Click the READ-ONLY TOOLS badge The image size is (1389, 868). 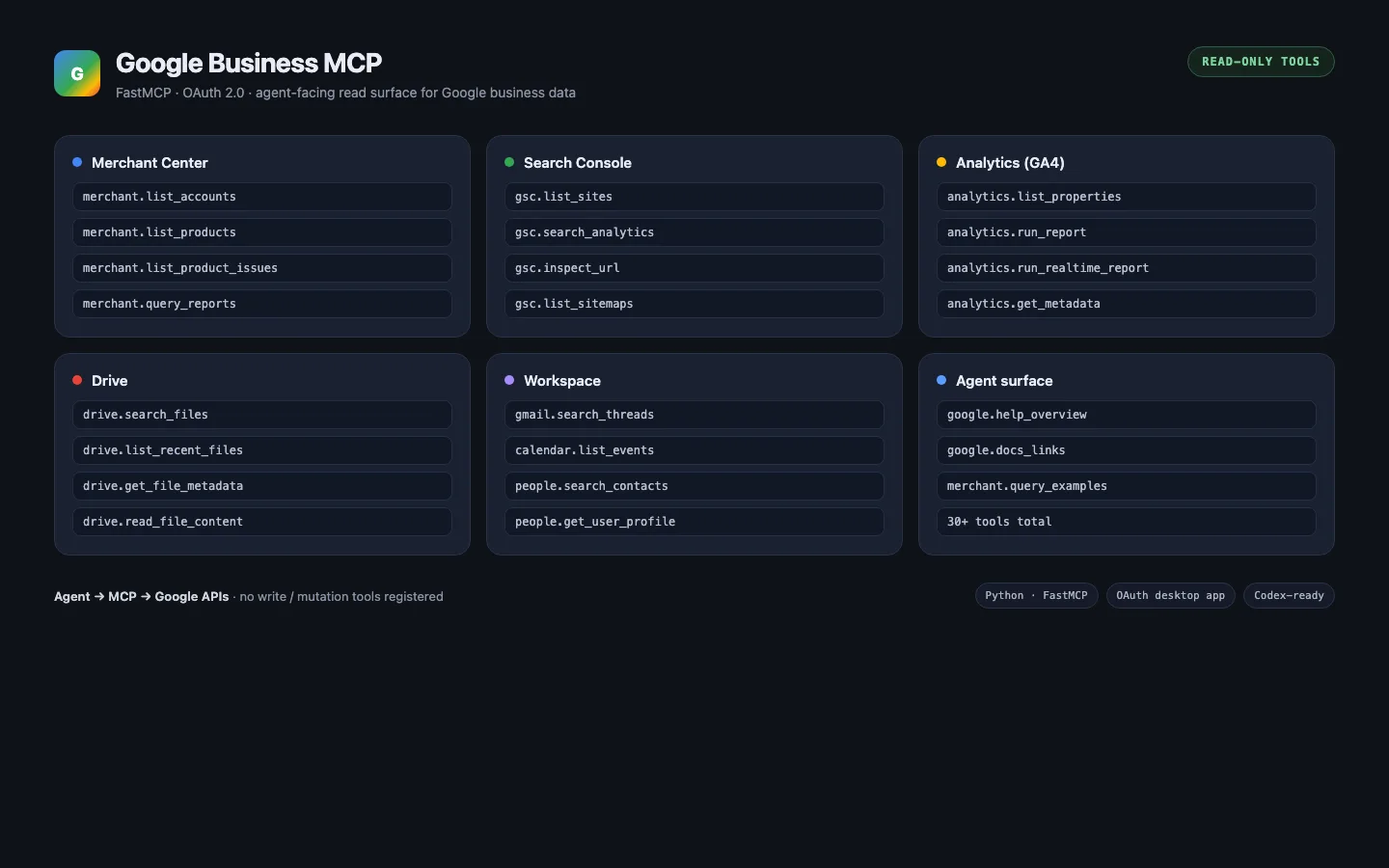pyautogui.click(x=1261, y=62)
